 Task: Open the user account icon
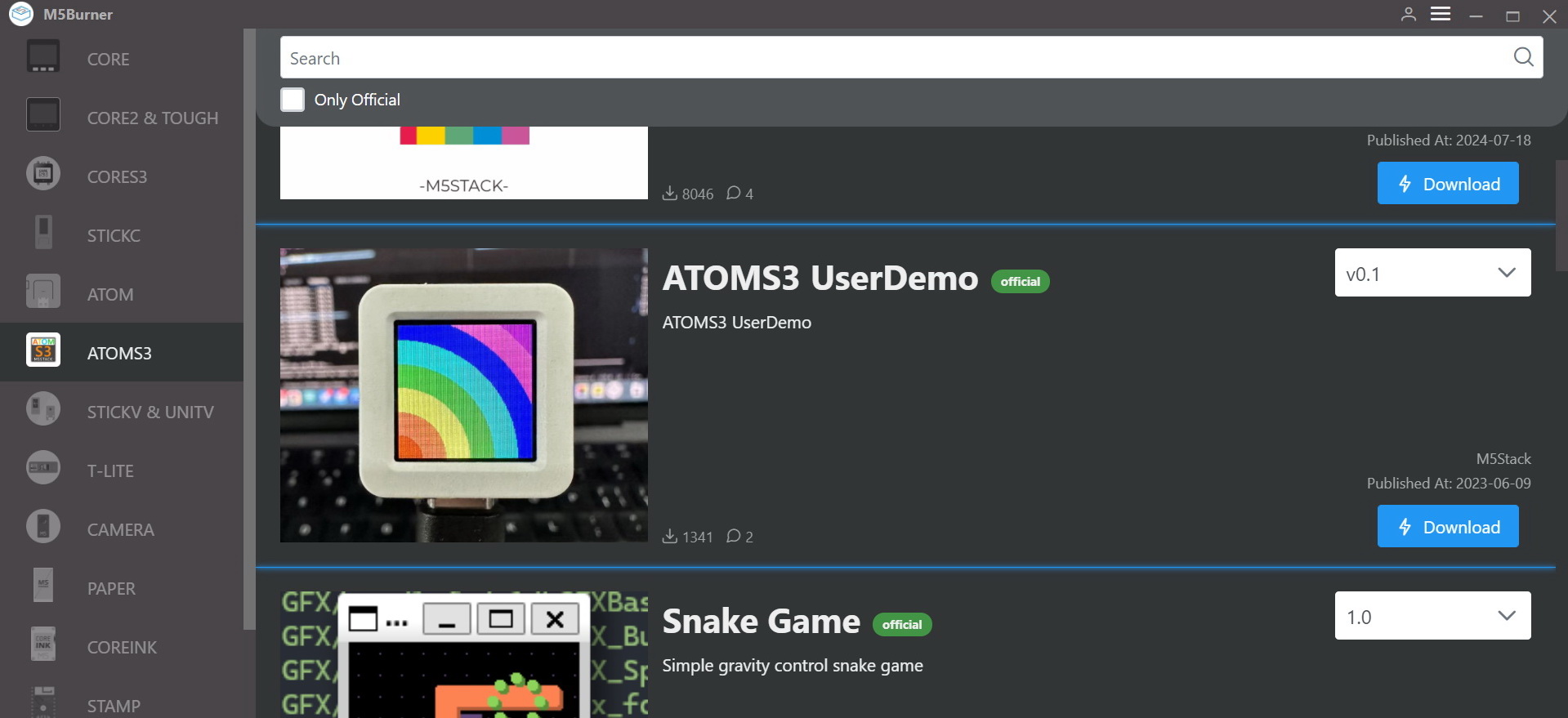click(1409, 15)
